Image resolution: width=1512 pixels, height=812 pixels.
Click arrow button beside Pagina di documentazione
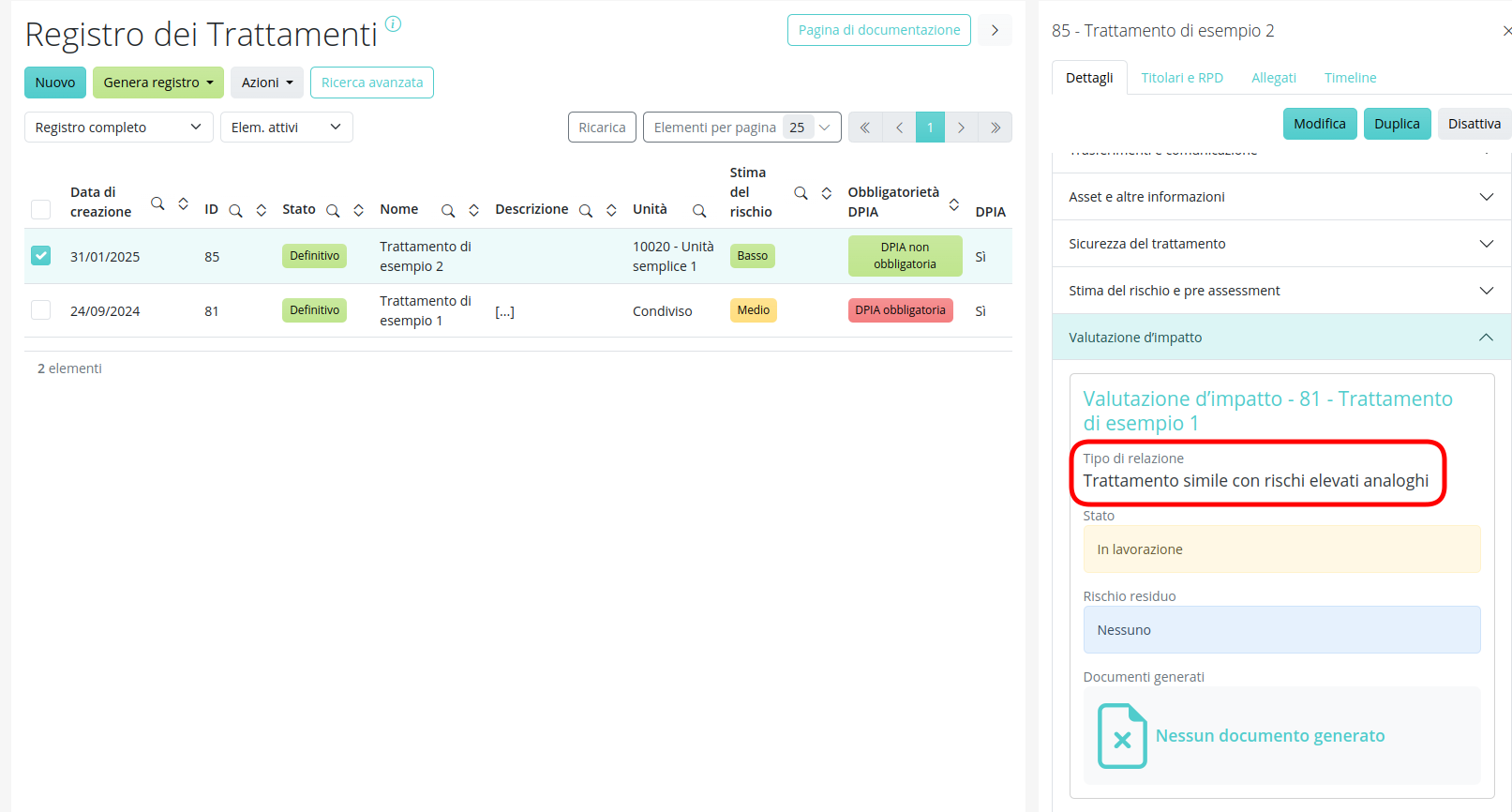click(x=995, y=30)
